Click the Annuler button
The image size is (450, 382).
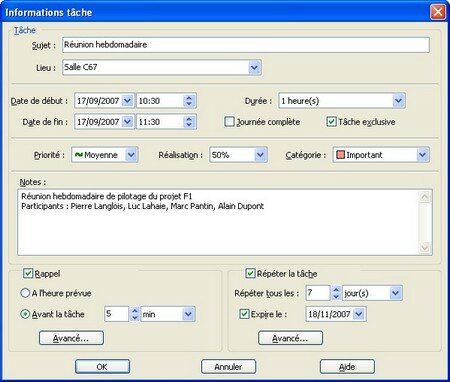pyautogui.click(x=228, y=367)
